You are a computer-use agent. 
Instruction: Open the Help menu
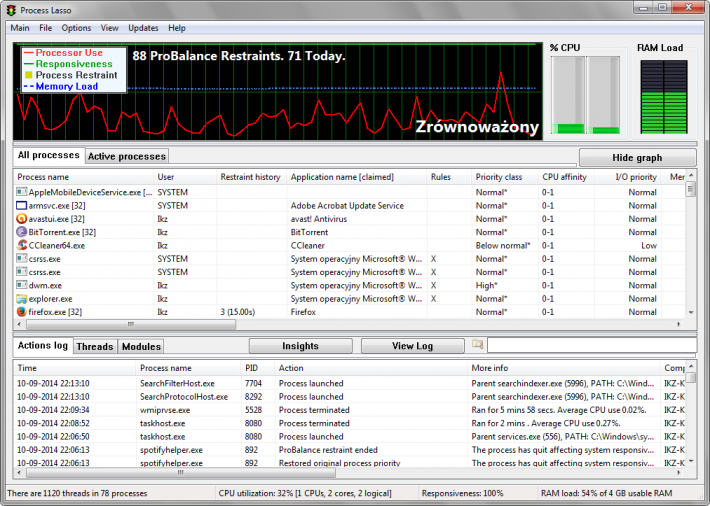[177, 28]
